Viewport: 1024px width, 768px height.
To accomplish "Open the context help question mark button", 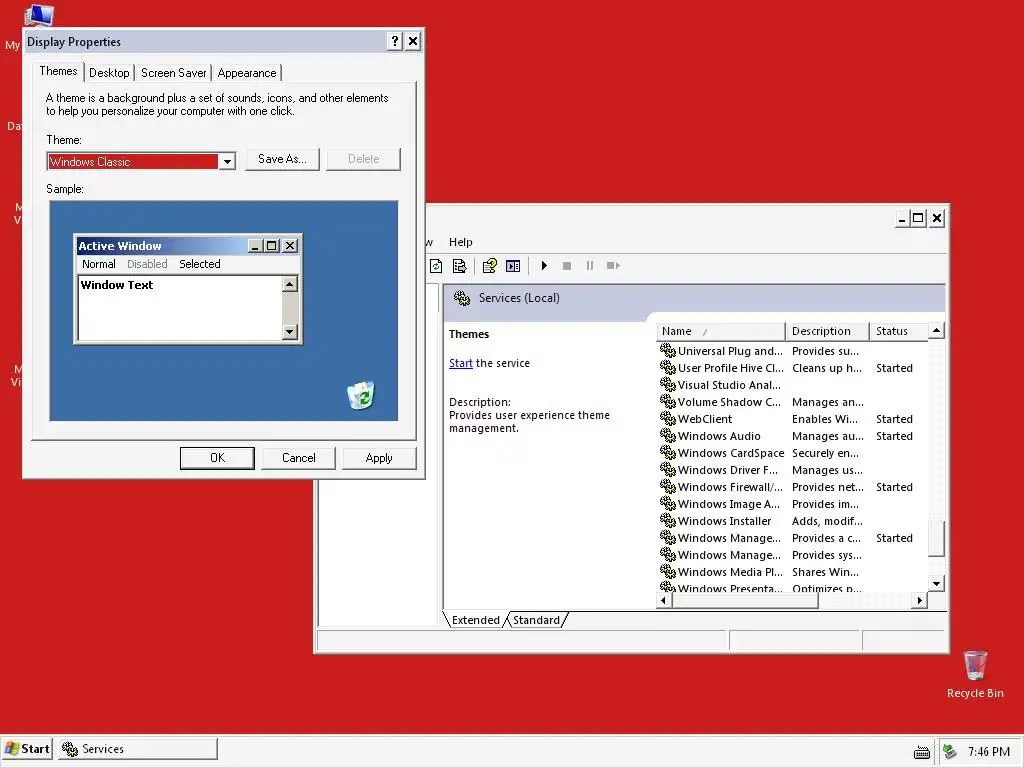I will [394, 42].
